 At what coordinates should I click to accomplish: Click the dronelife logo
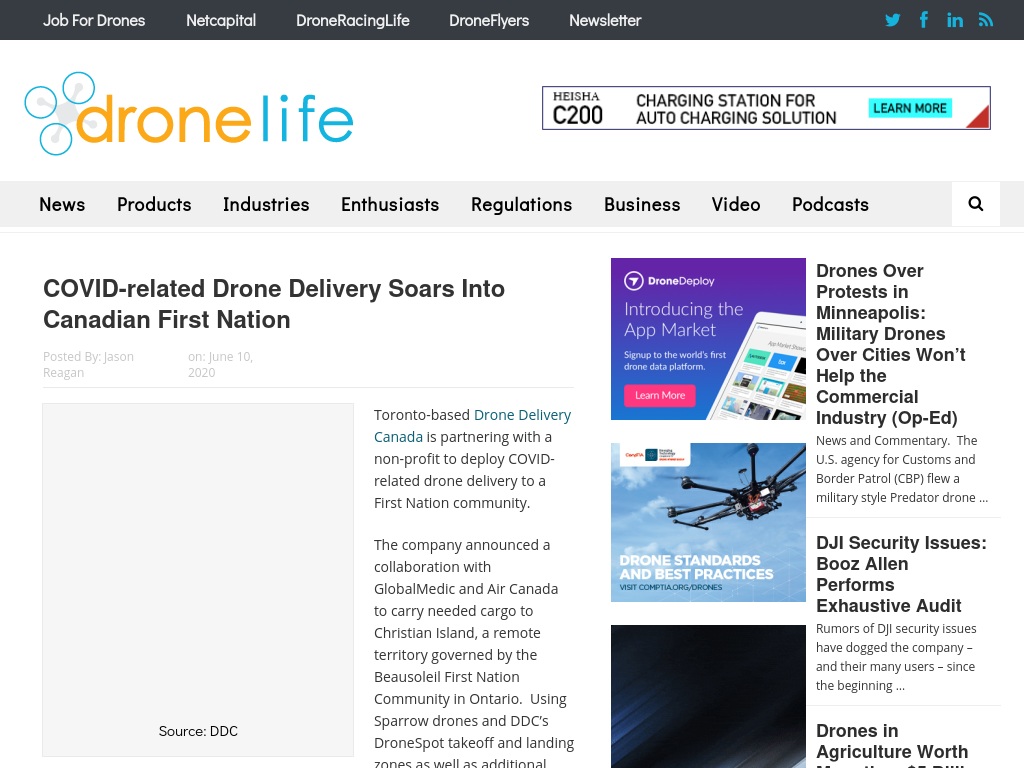click(x=189, y=114)
